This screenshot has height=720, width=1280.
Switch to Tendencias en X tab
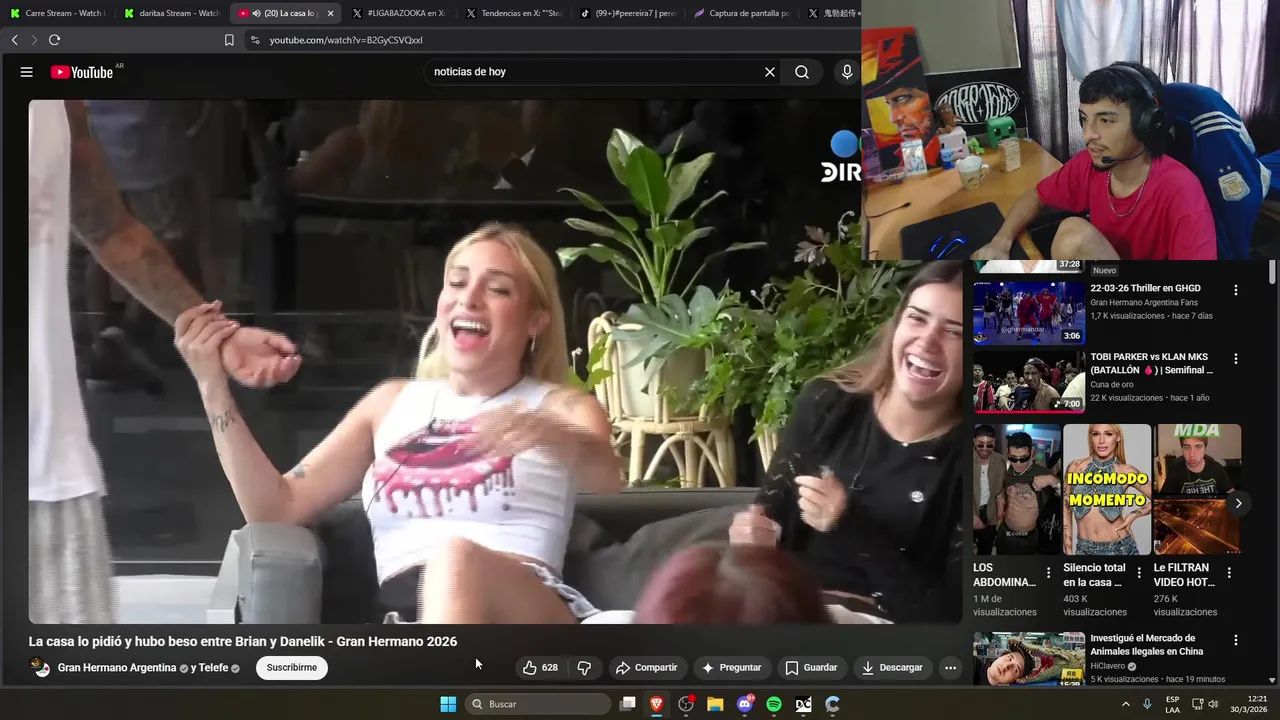[514, 13]
